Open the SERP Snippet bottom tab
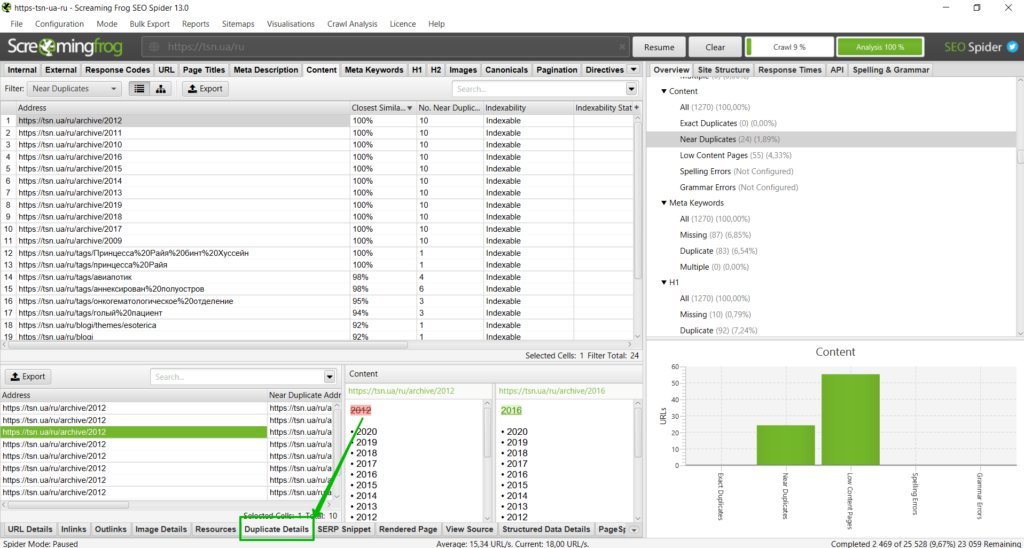1024x548 pixels. [x=344, y=529]
